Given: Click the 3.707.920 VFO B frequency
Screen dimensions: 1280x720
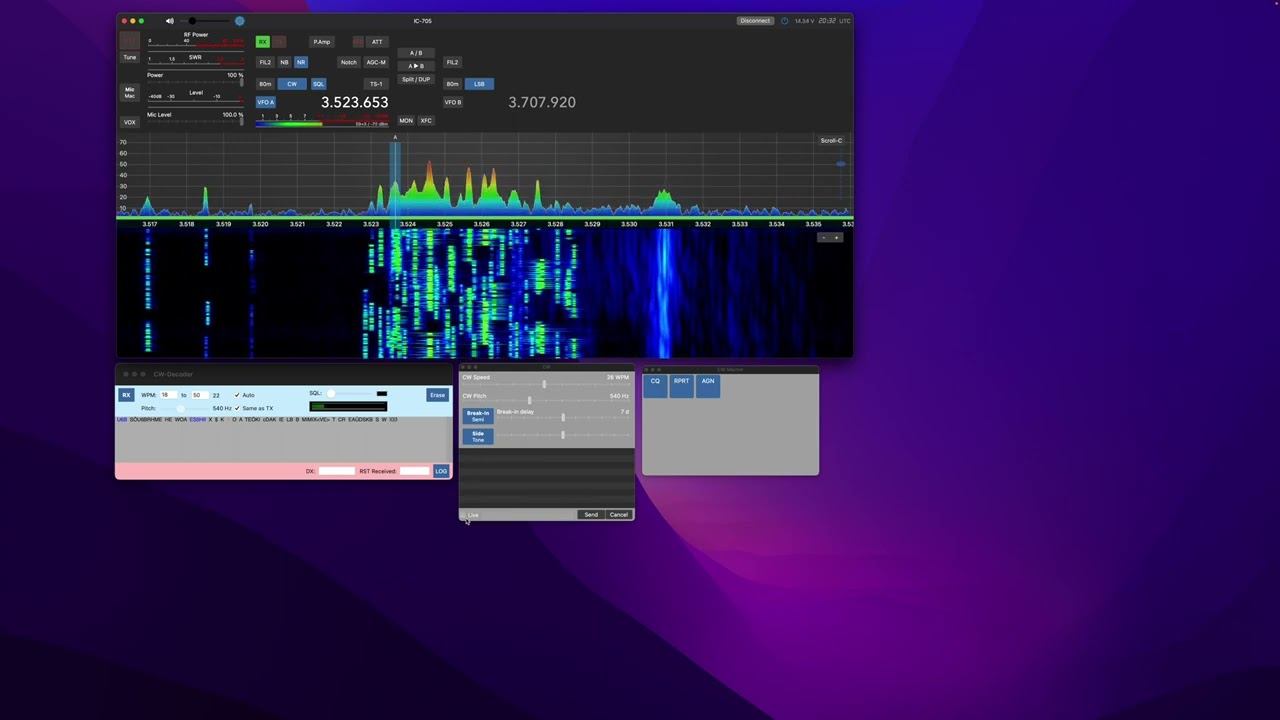Looking at the screenshot, I should (x=541, y=102).
